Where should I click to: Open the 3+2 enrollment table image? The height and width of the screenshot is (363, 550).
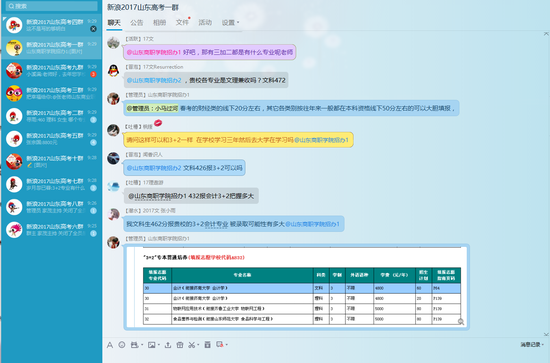pyautogui.click(x=296, y=287)
